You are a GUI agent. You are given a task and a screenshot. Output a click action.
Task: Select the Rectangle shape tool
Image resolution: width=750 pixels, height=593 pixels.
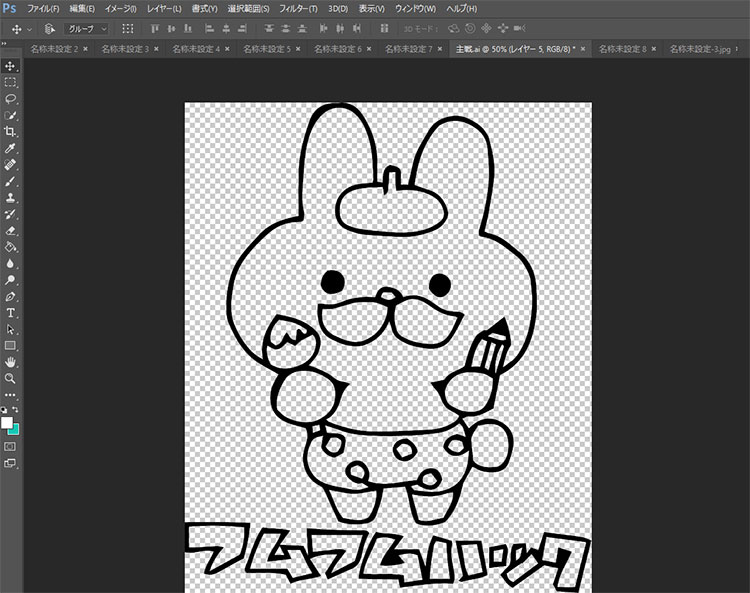pos(10,346)
